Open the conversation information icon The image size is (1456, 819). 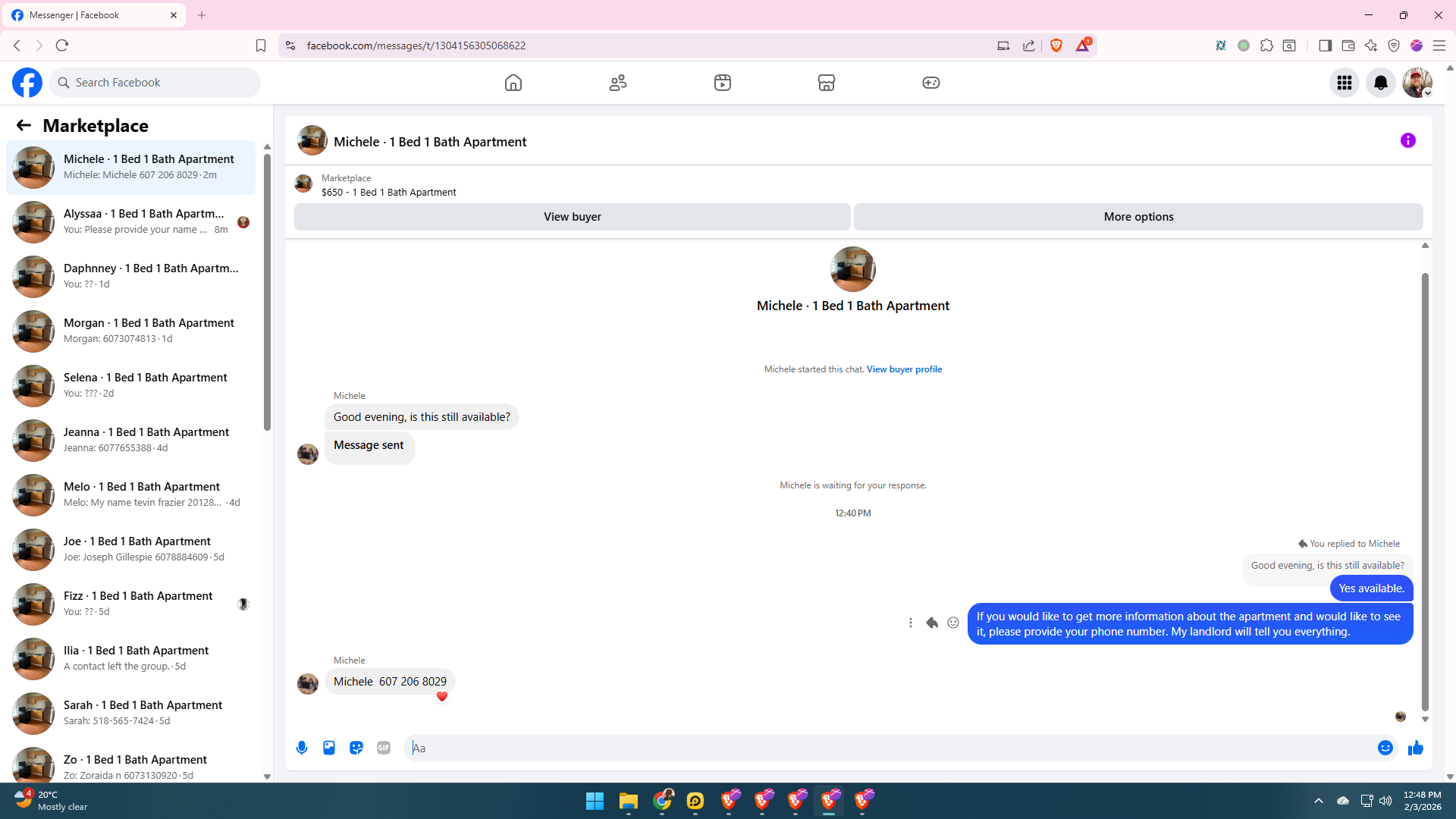tap(1407, 140)
